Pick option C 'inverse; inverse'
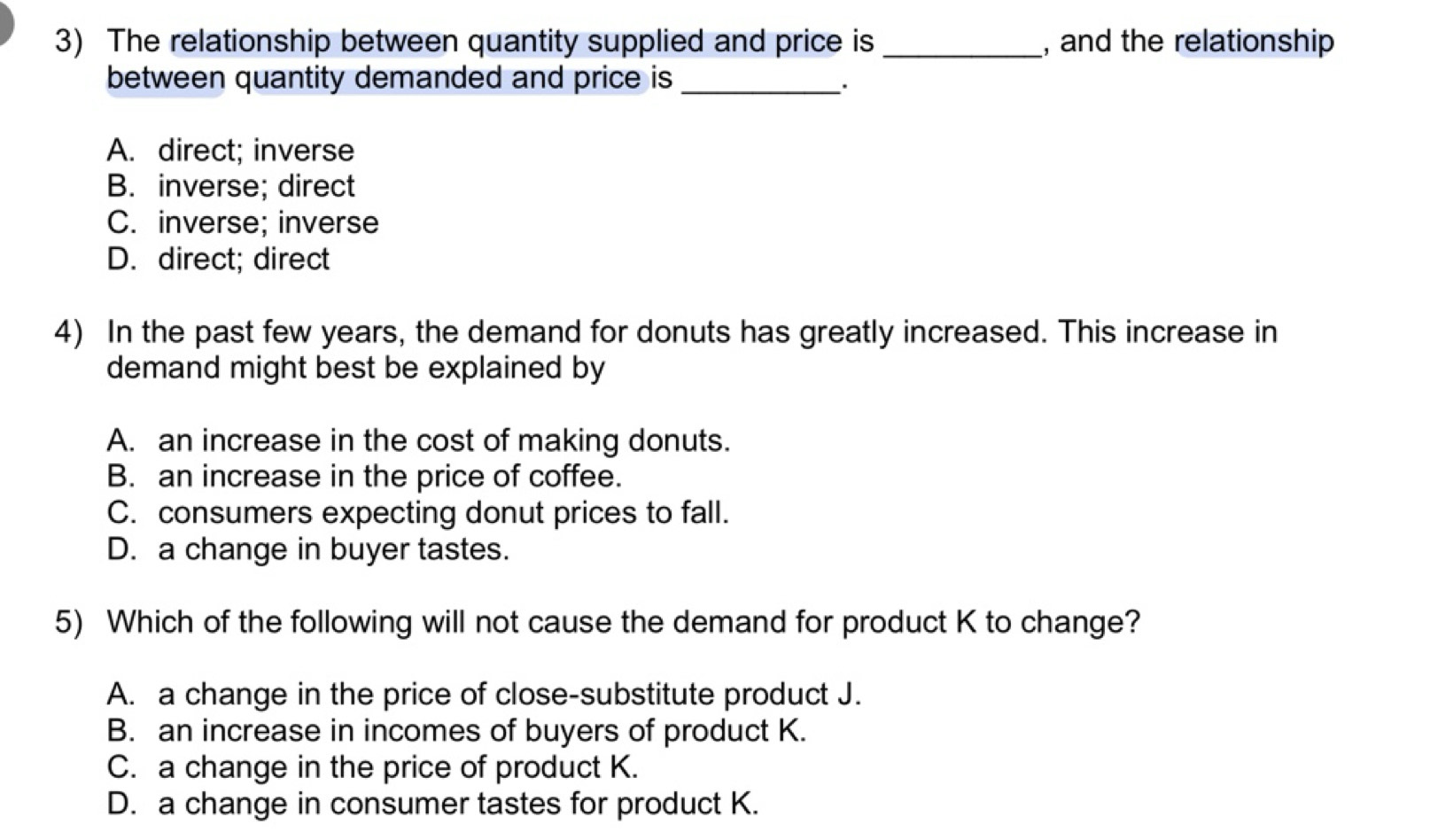The width and height of the screenshot is (1430, 840). coord(268,222)
